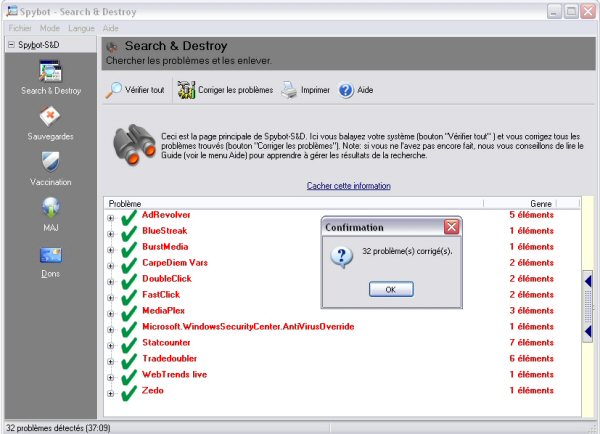The height and width of the screenshot is (434, 600).
Task: Toggle the CarpeDiem Vars checkmark
Action: pos(129,266)
